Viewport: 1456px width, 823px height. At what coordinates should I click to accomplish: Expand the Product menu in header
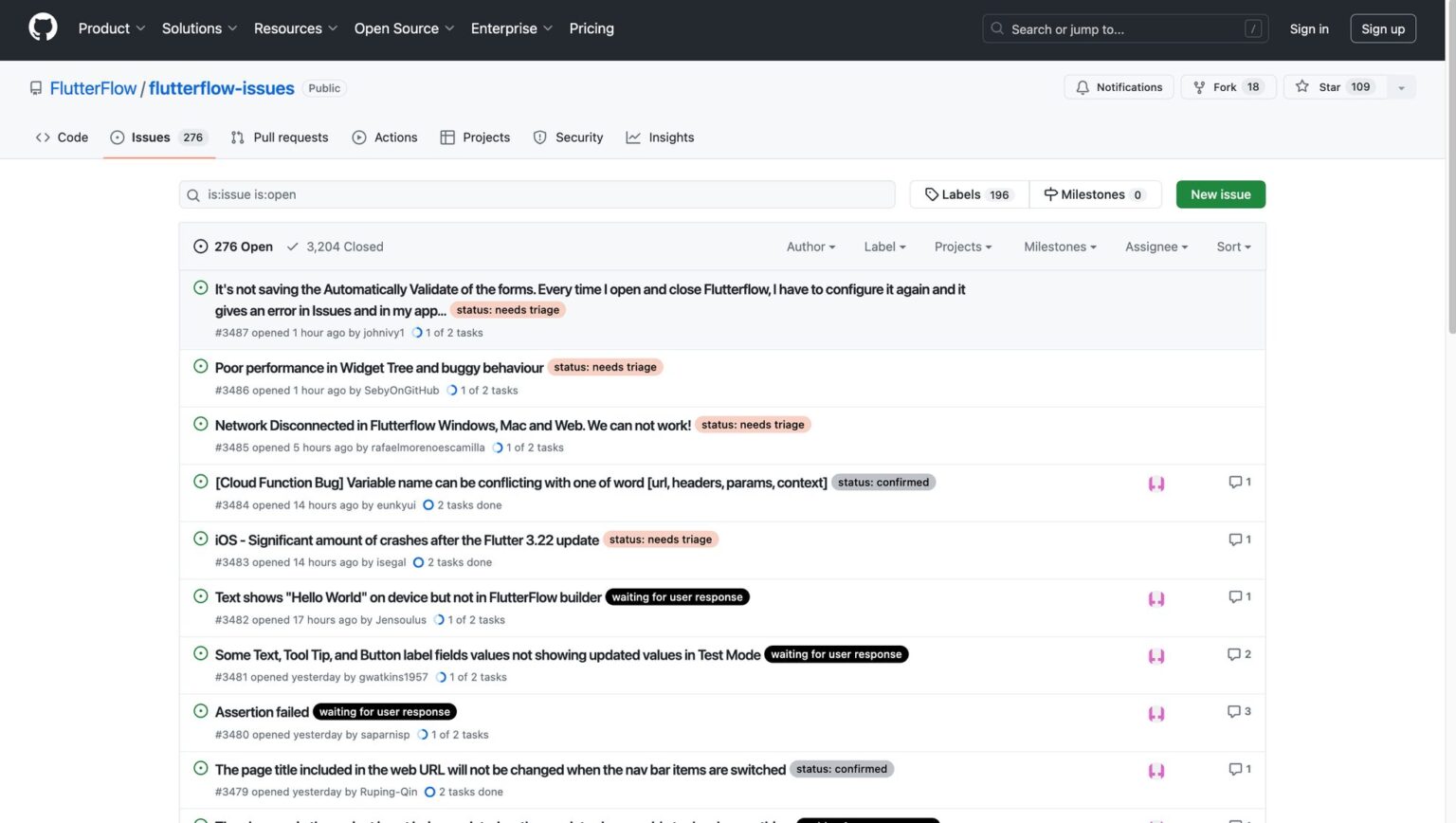tap(111, 28)
